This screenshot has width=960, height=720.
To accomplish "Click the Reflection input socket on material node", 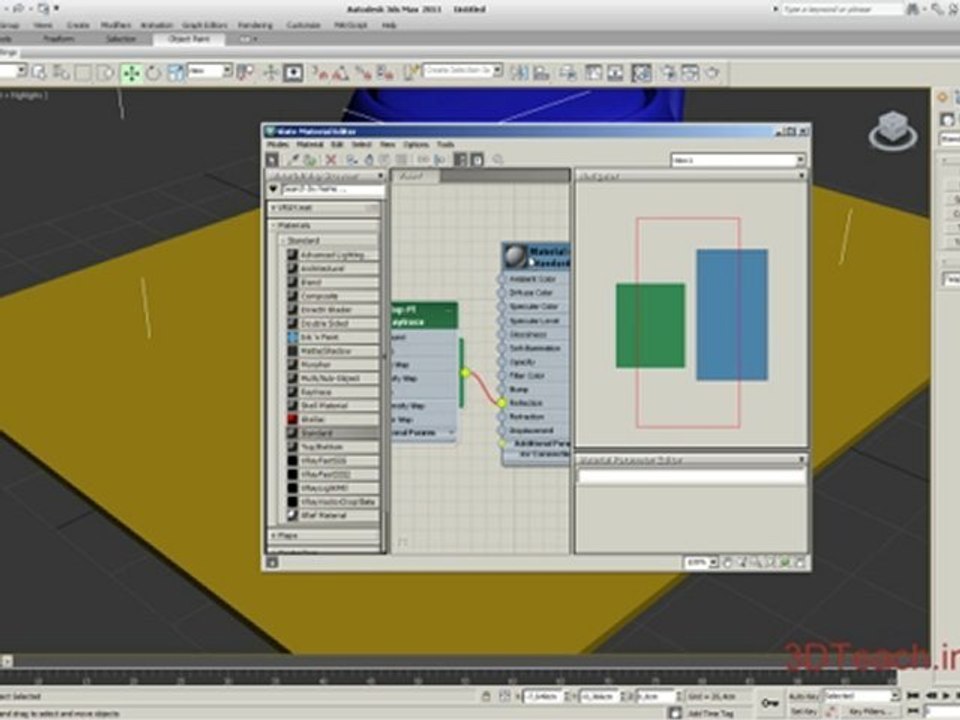I will 502,403.
